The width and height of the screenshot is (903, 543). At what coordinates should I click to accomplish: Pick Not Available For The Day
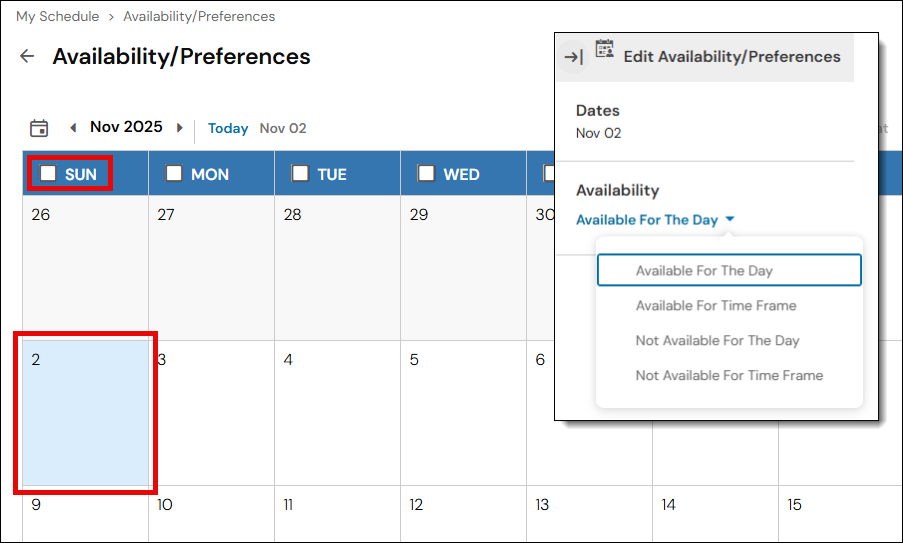click(x=717, y=340)
